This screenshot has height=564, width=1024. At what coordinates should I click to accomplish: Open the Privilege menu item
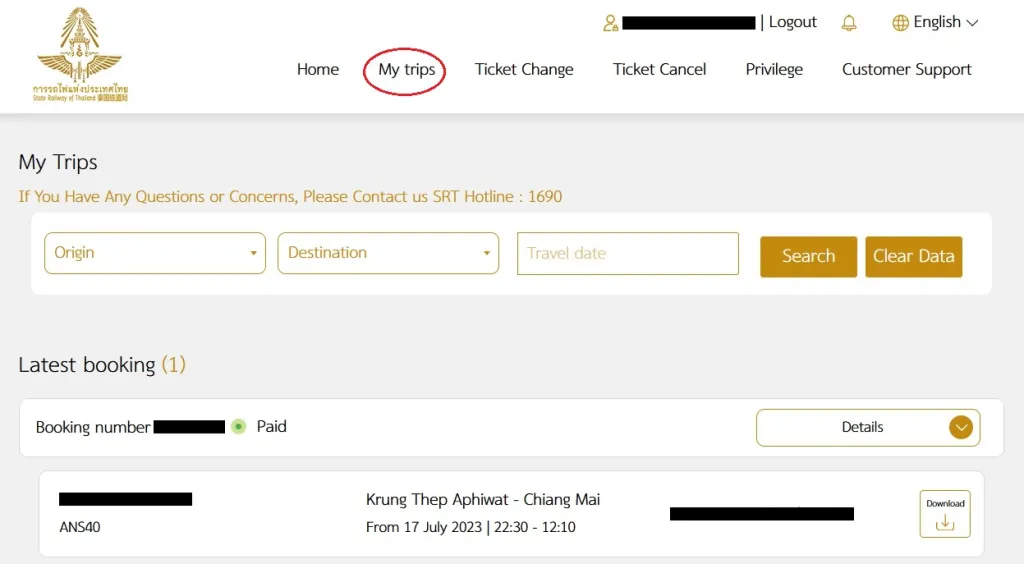click(774, 69)
